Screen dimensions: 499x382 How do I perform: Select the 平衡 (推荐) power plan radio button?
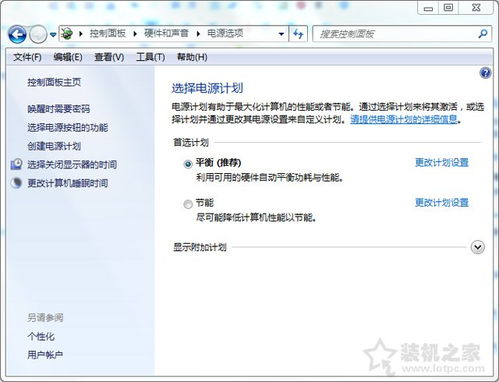click(188, 164)
